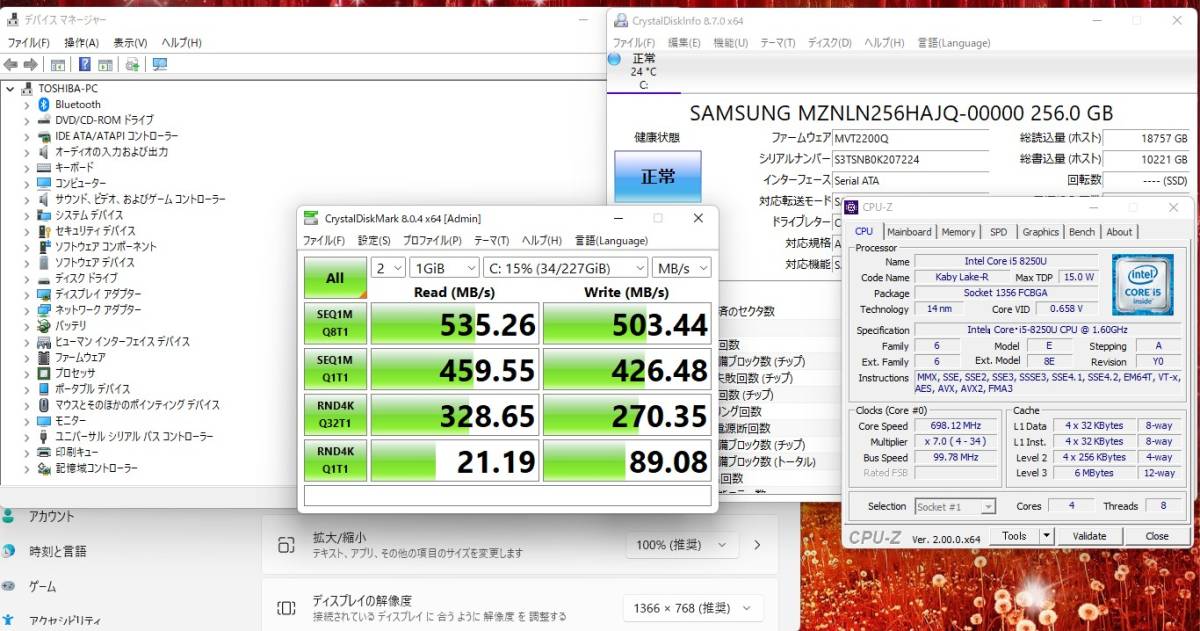Open the プロファイル(P) menu in CrystalDiskMark
The width and height of the screenshot is (1200, 631).
point(432,241)
